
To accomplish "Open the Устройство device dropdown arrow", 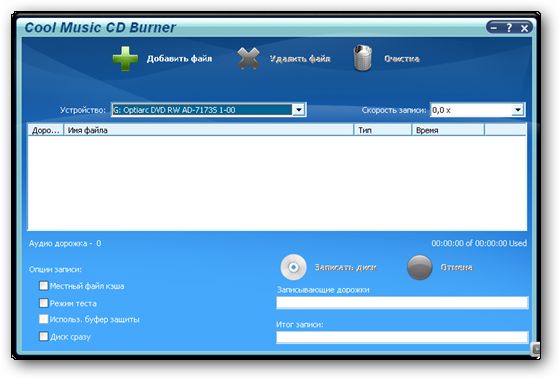I will pos(299,110).
